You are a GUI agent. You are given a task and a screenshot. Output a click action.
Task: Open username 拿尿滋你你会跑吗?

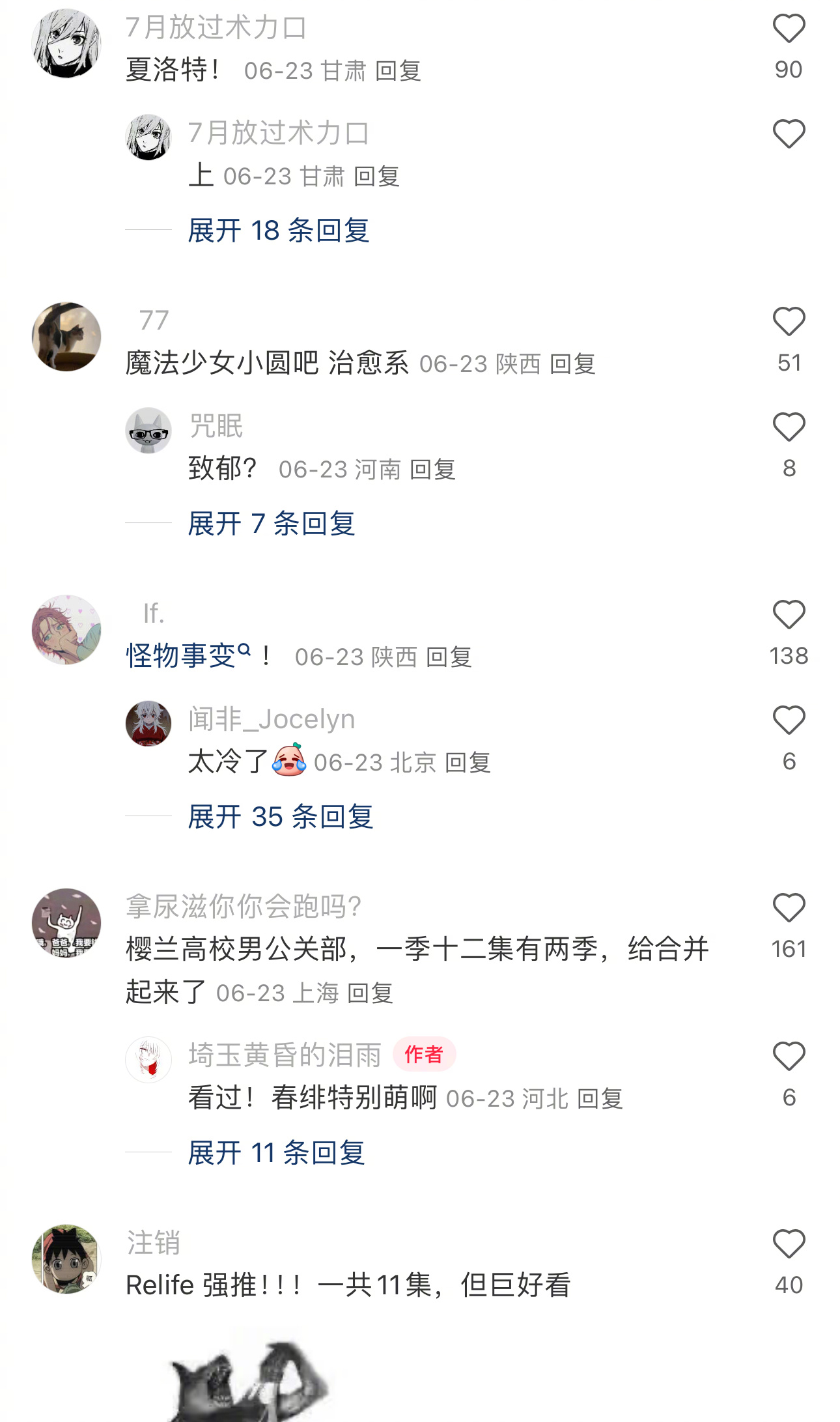tap(244, 906)
